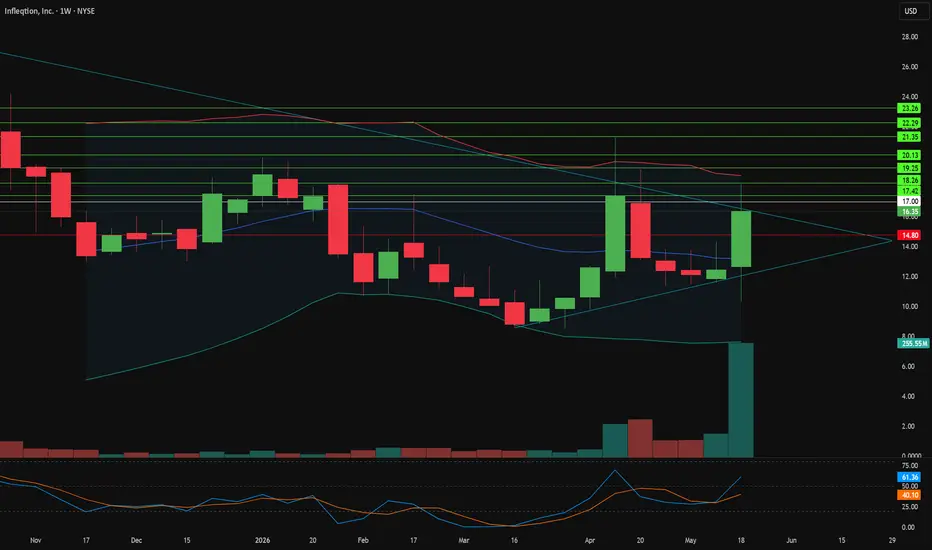Click the 255.55M volume label
The width and height of the screenshot is (932, 550).
(914, 344)
